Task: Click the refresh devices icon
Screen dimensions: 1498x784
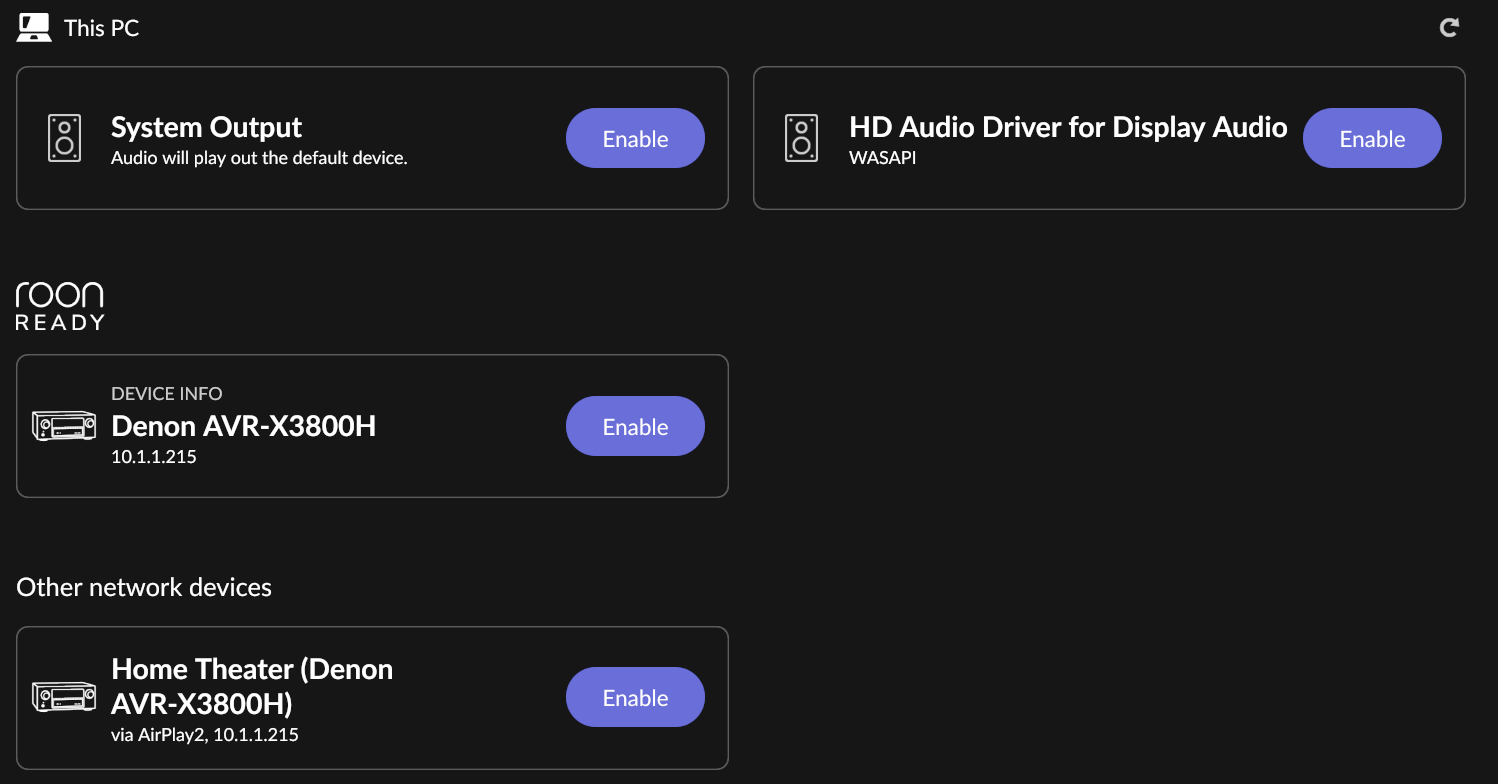Action: point(1448,28)
